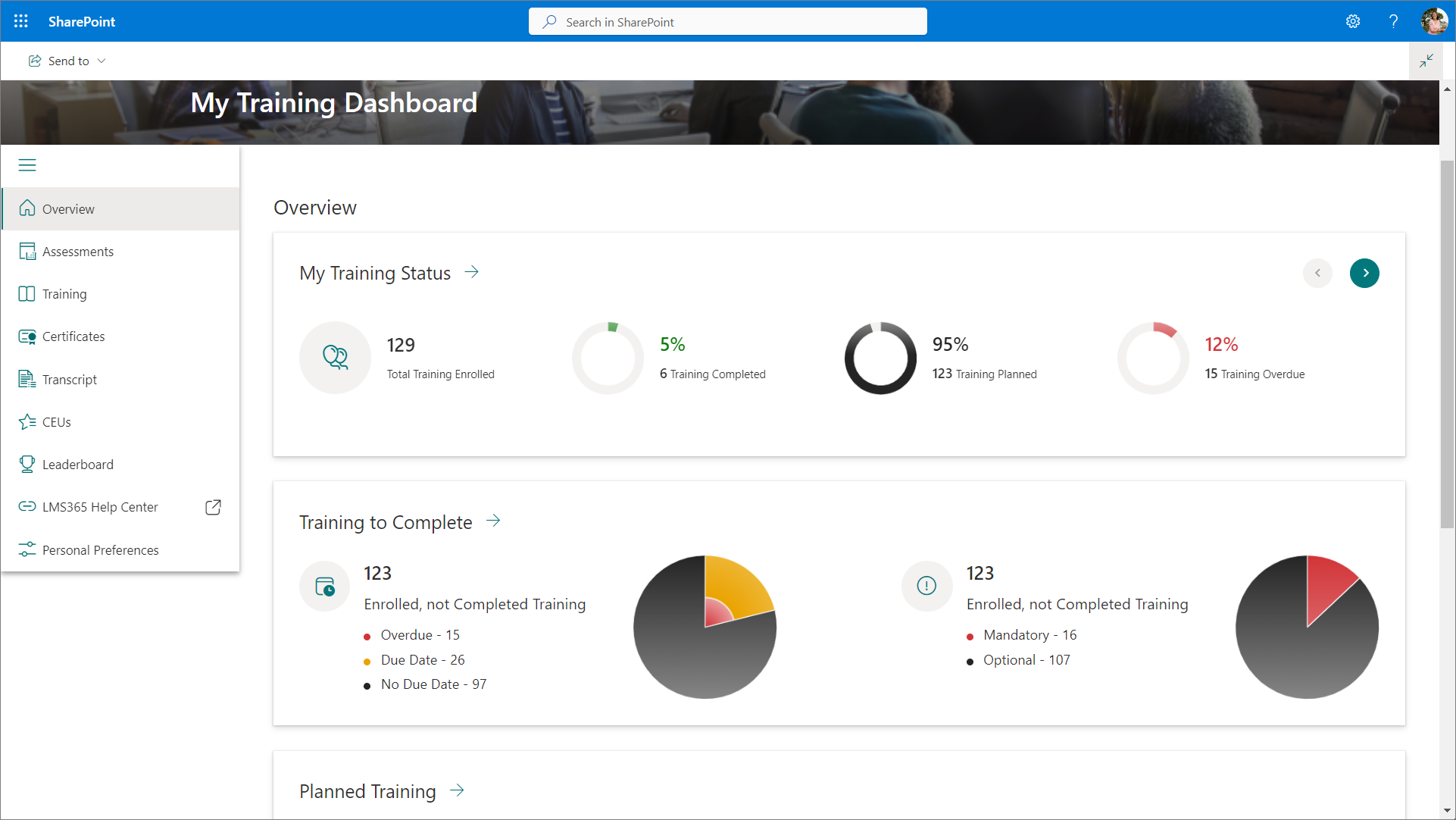This screenshot has width=1456, height=820.
Task: Go to previous training status slide
Action: coord(1317,273)
